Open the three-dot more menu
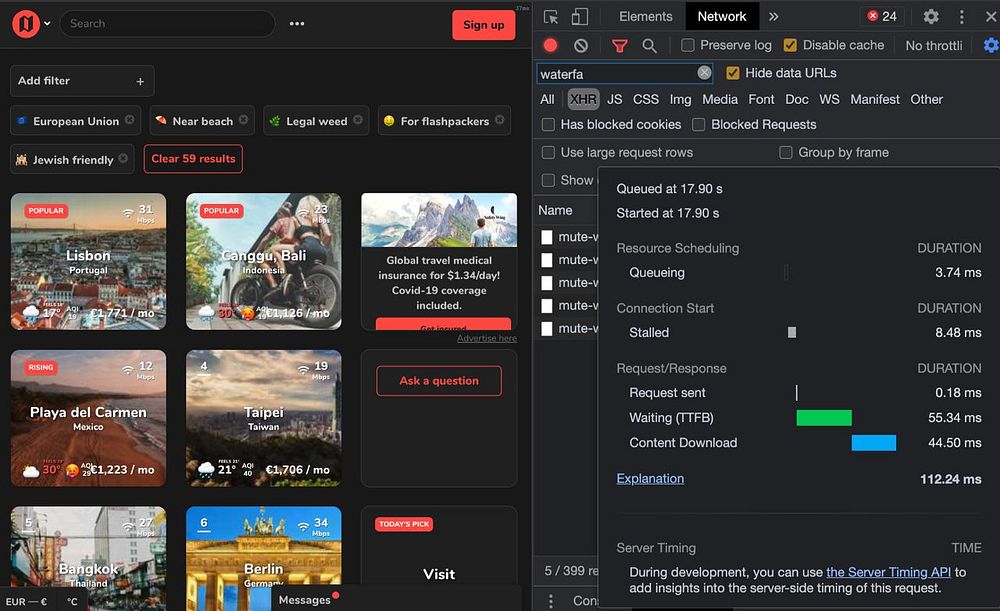This screenshot has width=1000, height=611. click(297, 24)
